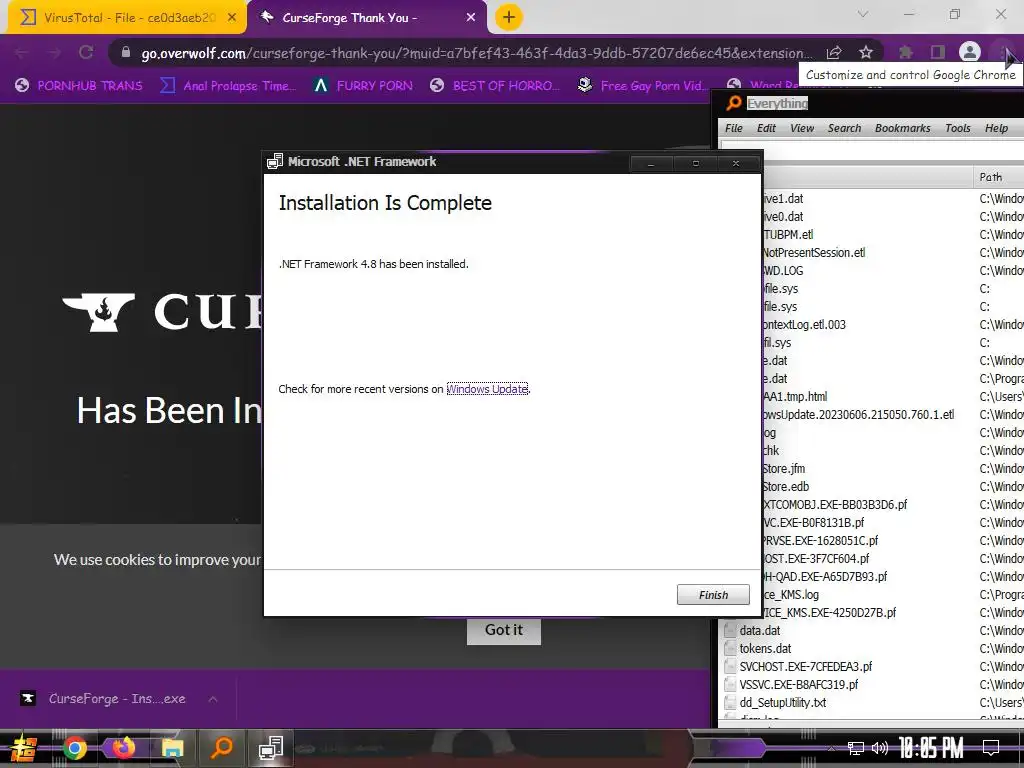This screenshot has height=768, width=1024.
Task: Open Edit menu in Everything
Action: 766,129
